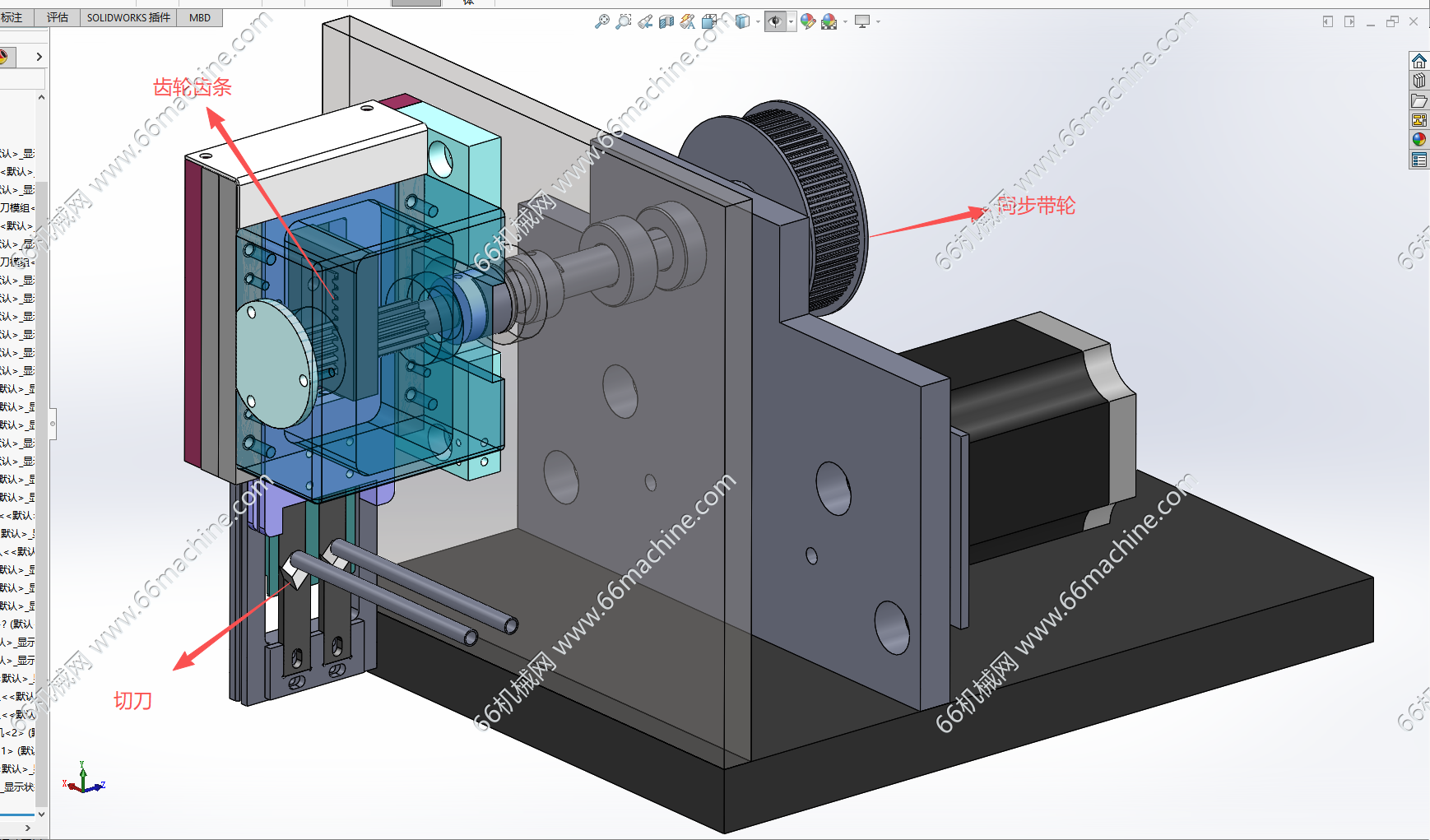Image resolution: width=1430 pixels, height=840 pixels.
Task: Restore down the document window
Action: tap(1392, 21)
